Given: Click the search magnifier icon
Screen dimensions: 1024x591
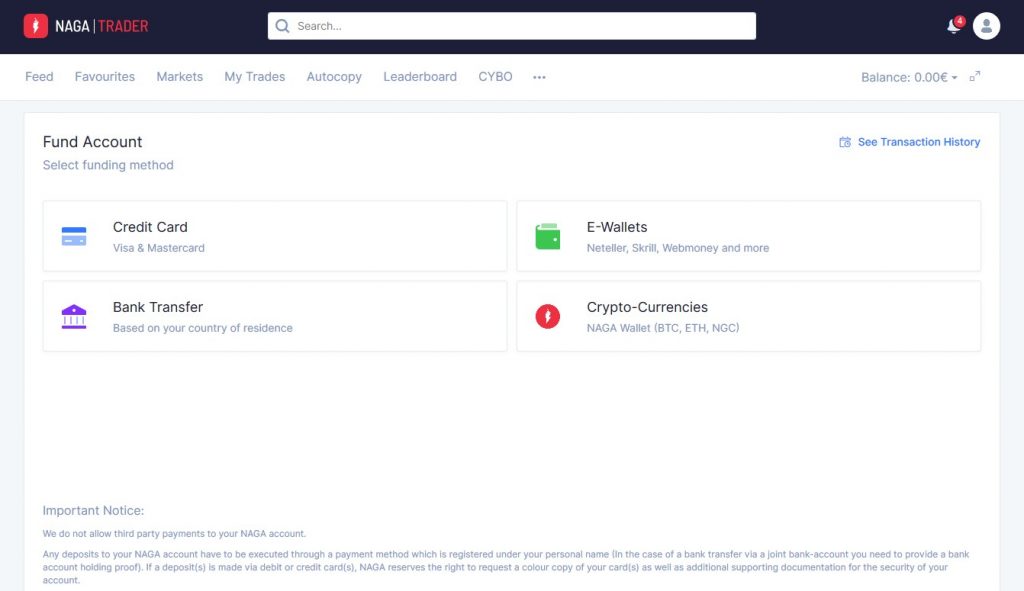Looking at the screenshot, I should [x=282, y=26].
